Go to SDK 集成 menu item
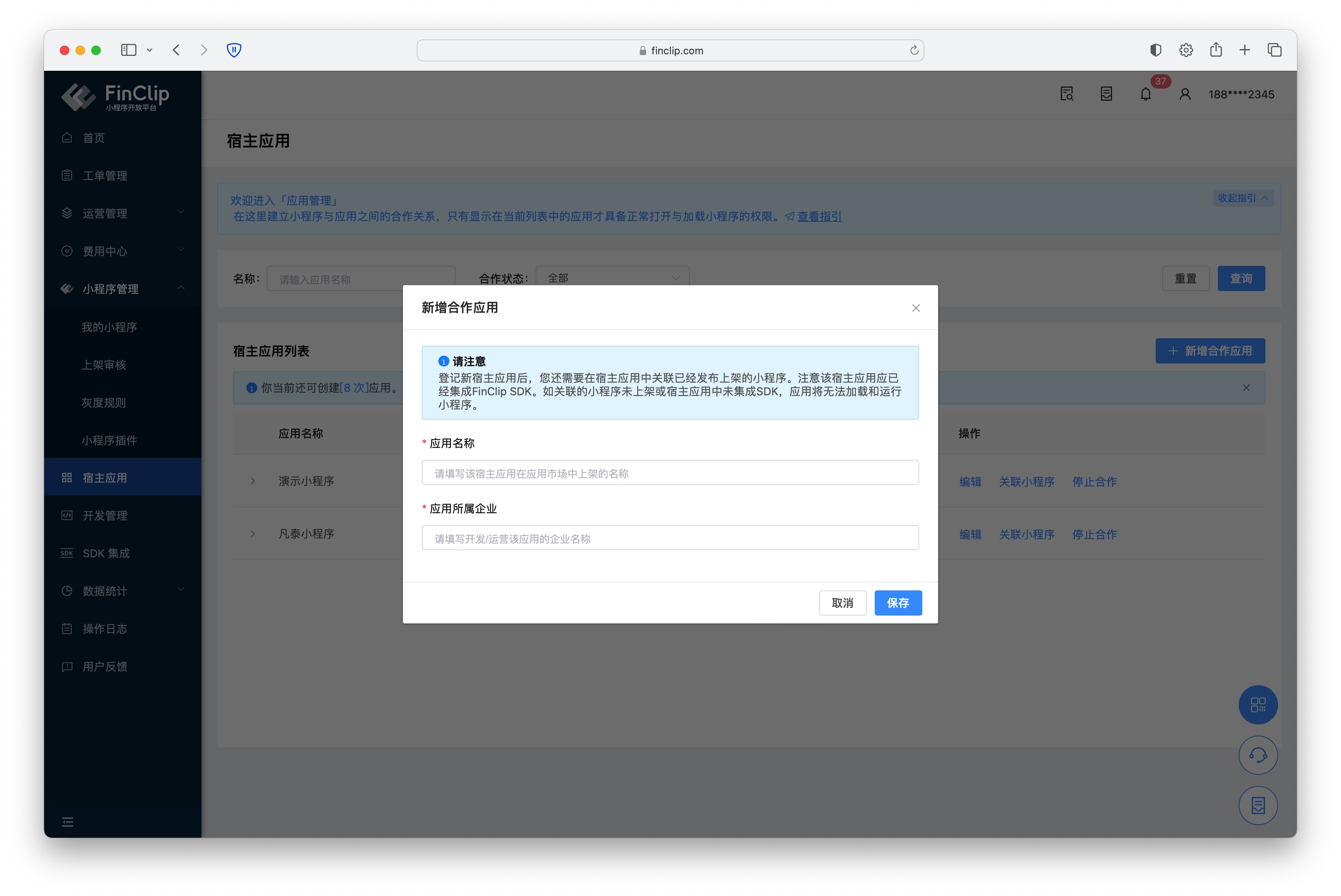The width and height of the screenshot is (1341, 896). tap(106, 553)
